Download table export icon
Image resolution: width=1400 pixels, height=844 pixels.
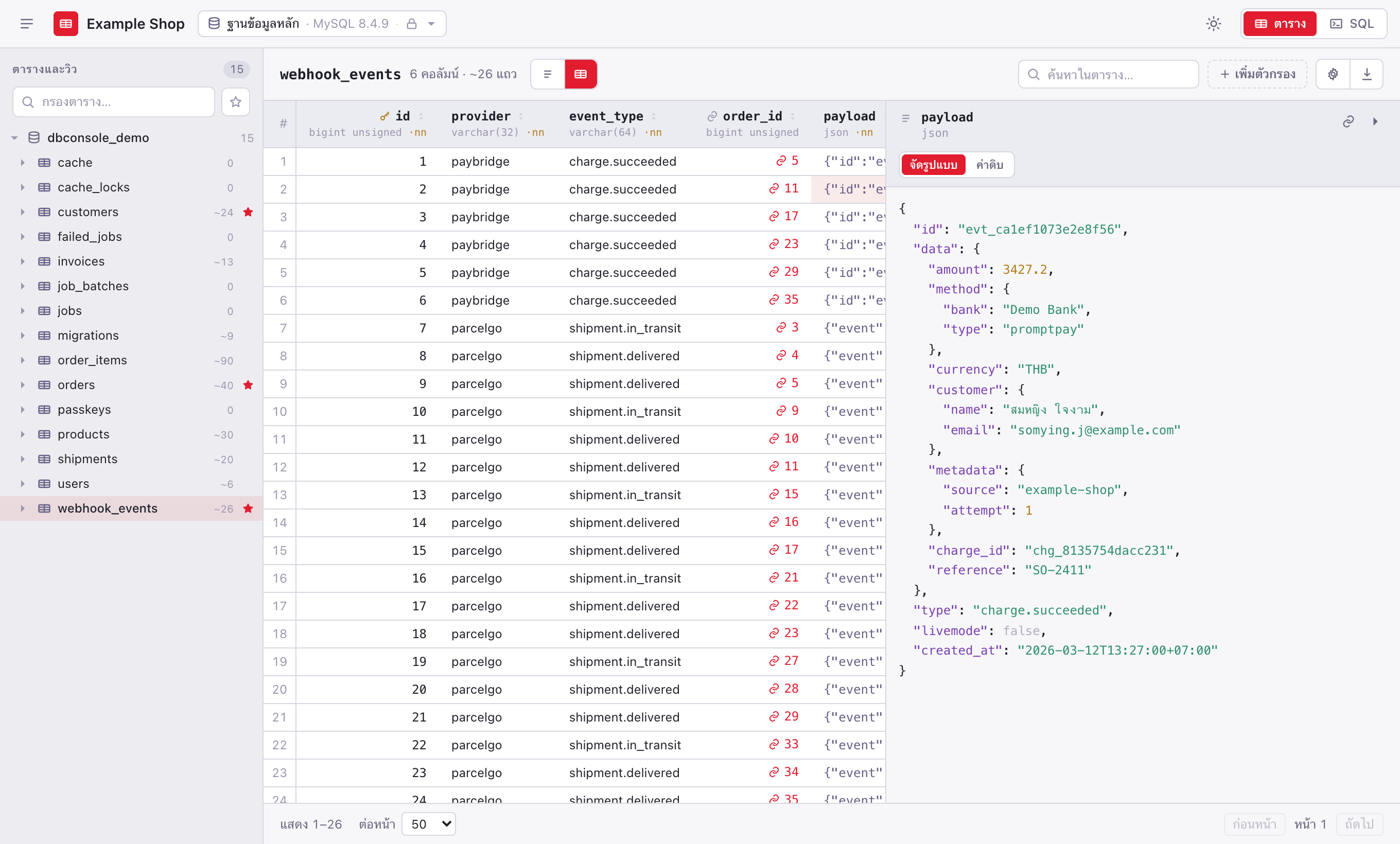point(1367,74)
